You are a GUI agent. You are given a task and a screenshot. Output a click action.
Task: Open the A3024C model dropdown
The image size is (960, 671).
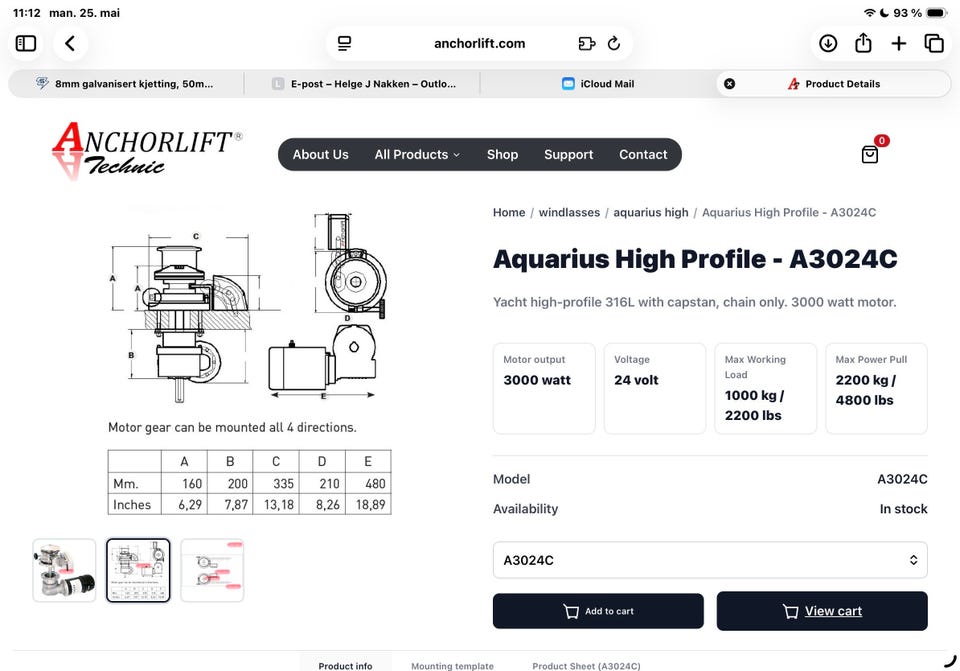710,560
